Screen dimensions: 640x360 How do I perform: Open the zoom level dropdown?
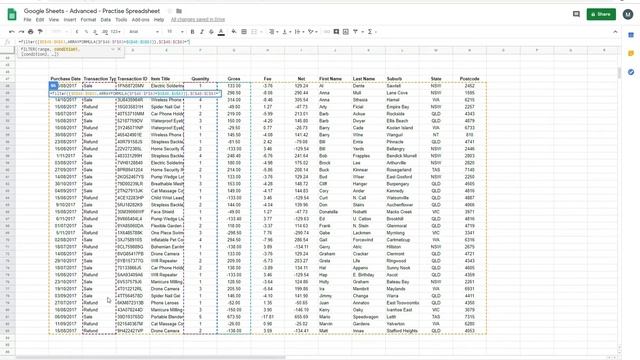[59, 32]
